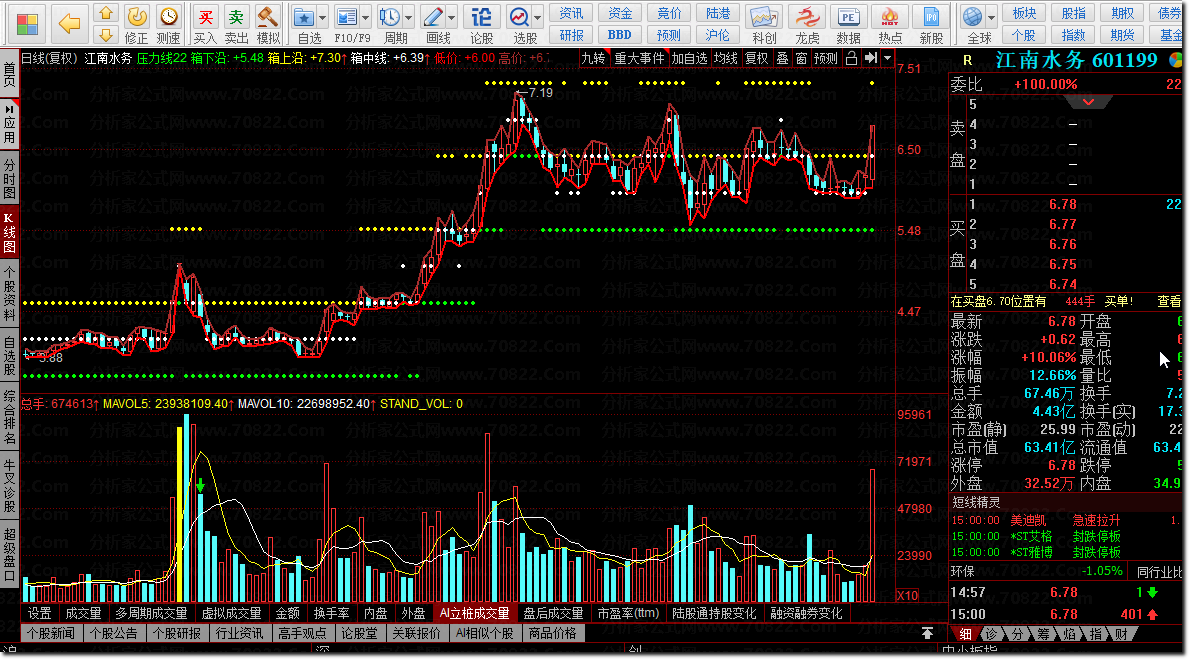Open the 数据 PE icon

(x=848, y=17)
